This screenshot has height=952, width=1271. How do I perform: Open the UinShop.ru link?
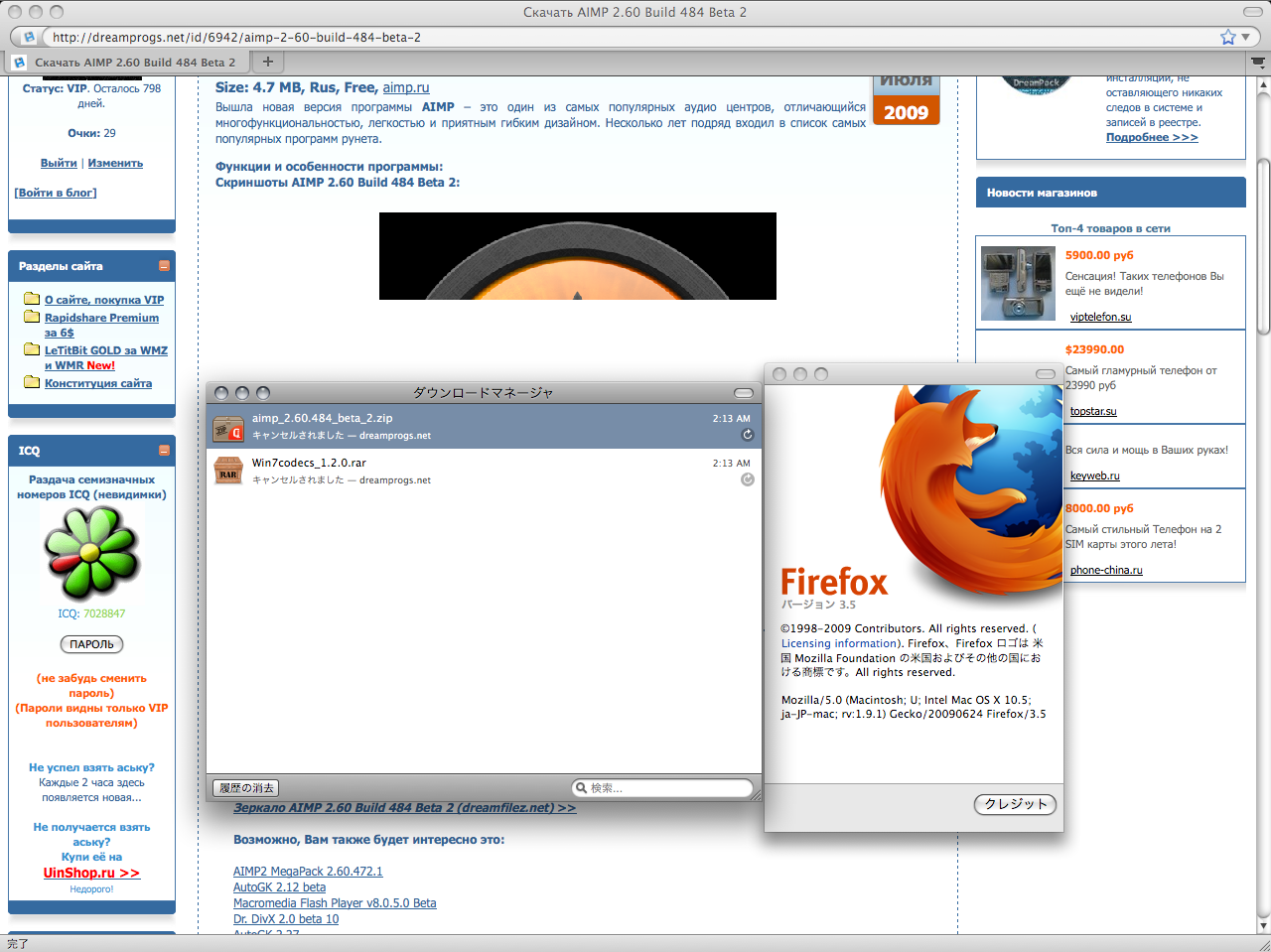(91, 873)
